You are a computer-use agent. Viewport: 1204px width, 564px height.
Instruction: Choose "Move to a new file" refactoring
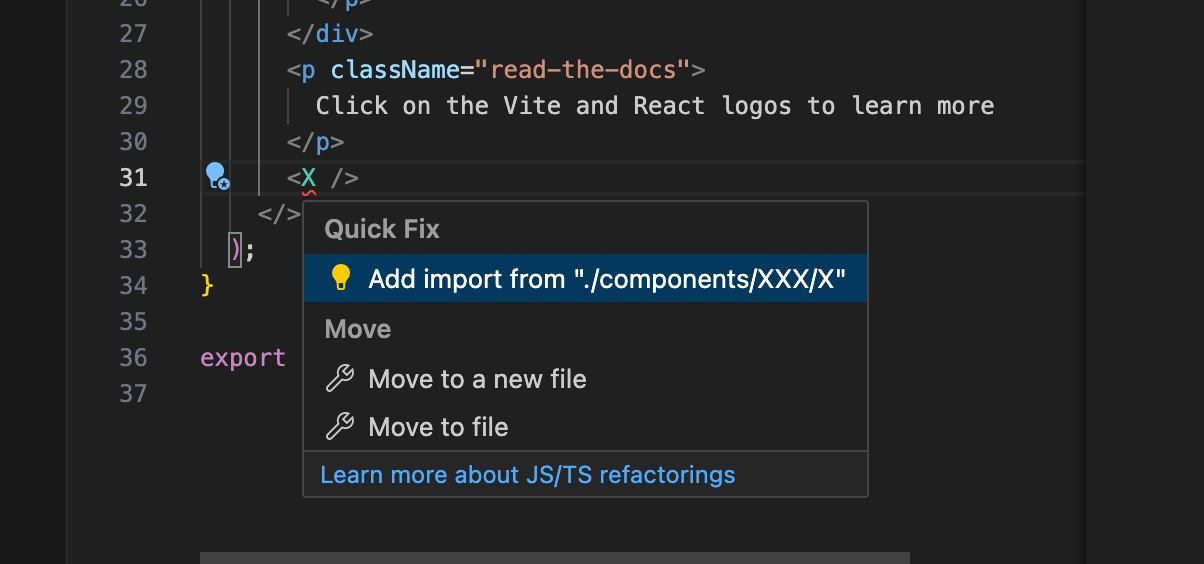coord(477,379)
